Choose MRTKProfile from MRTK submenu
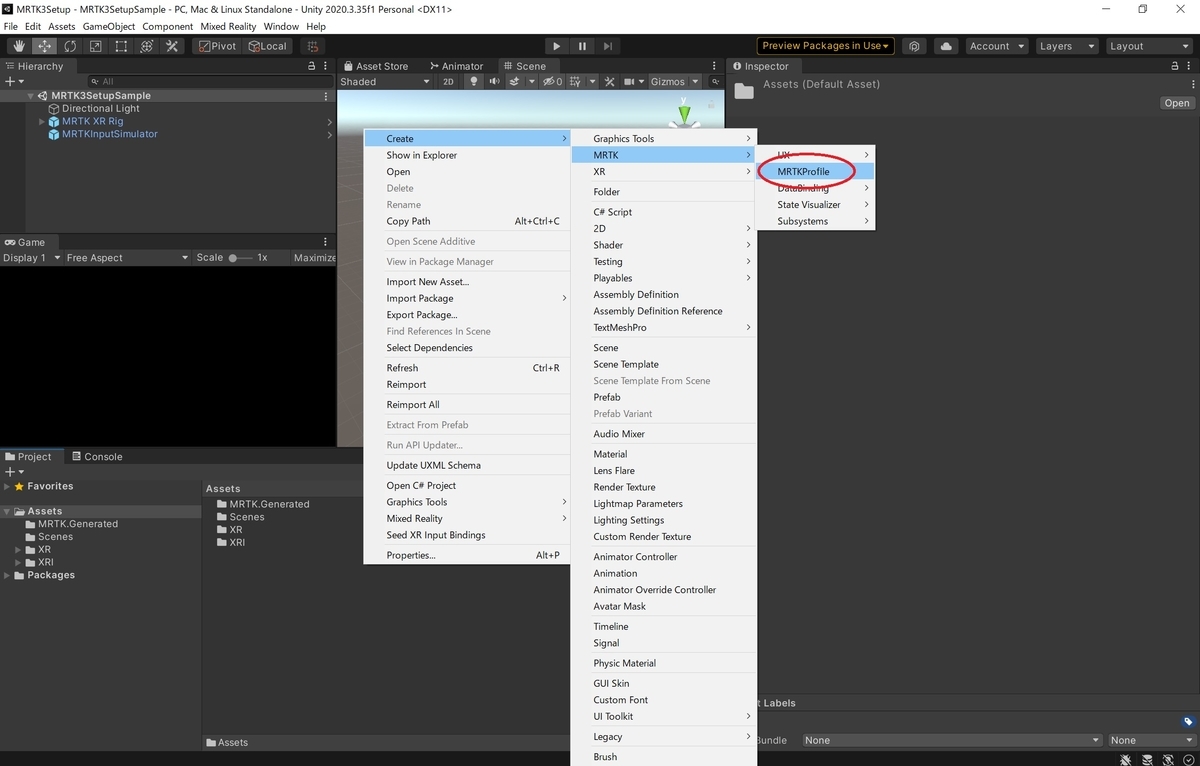This screenshot has width=1200, height=766. [x=815, y=172]
